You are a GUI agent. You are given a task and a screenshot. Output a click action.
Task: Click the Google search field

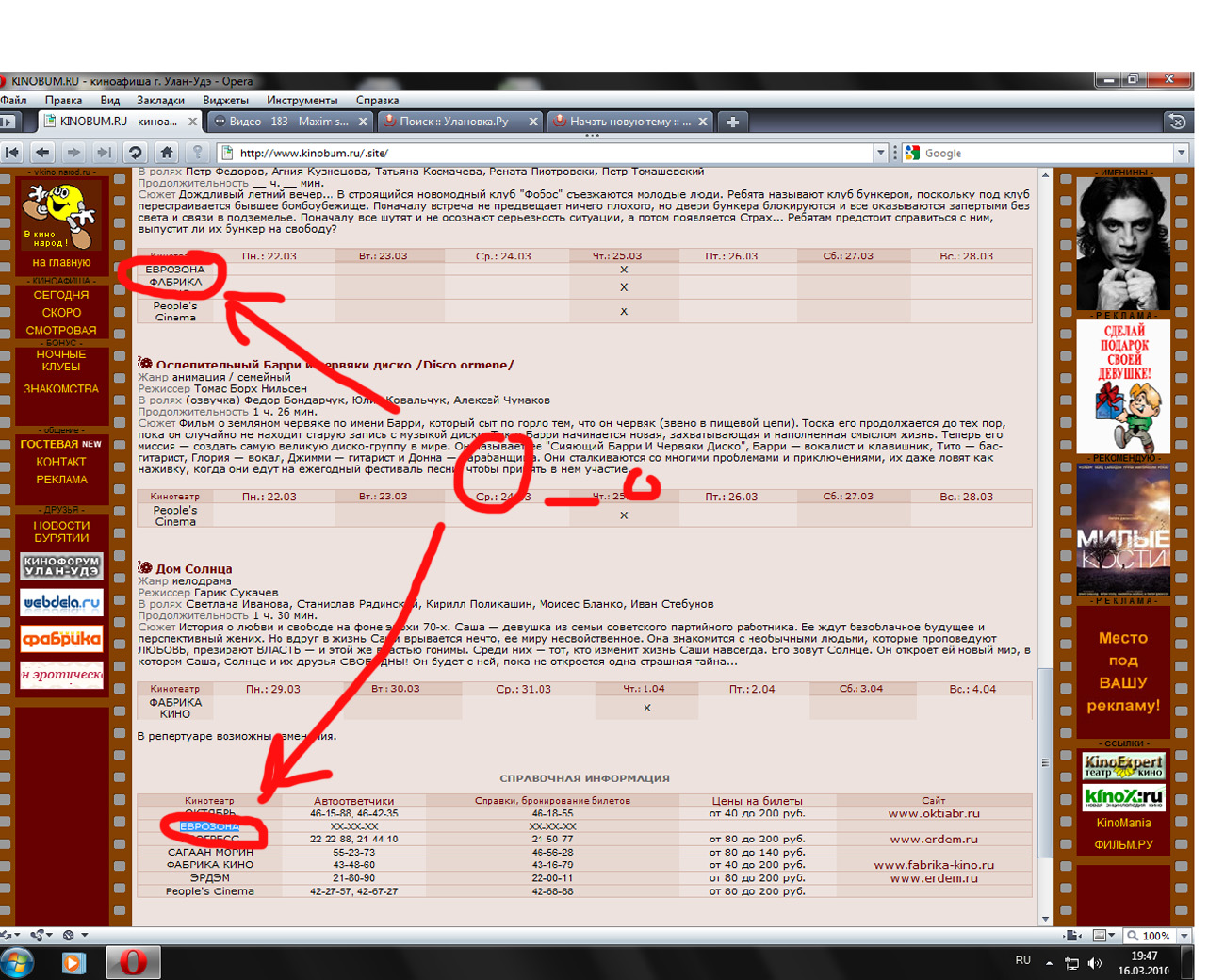coord(1048,153)
